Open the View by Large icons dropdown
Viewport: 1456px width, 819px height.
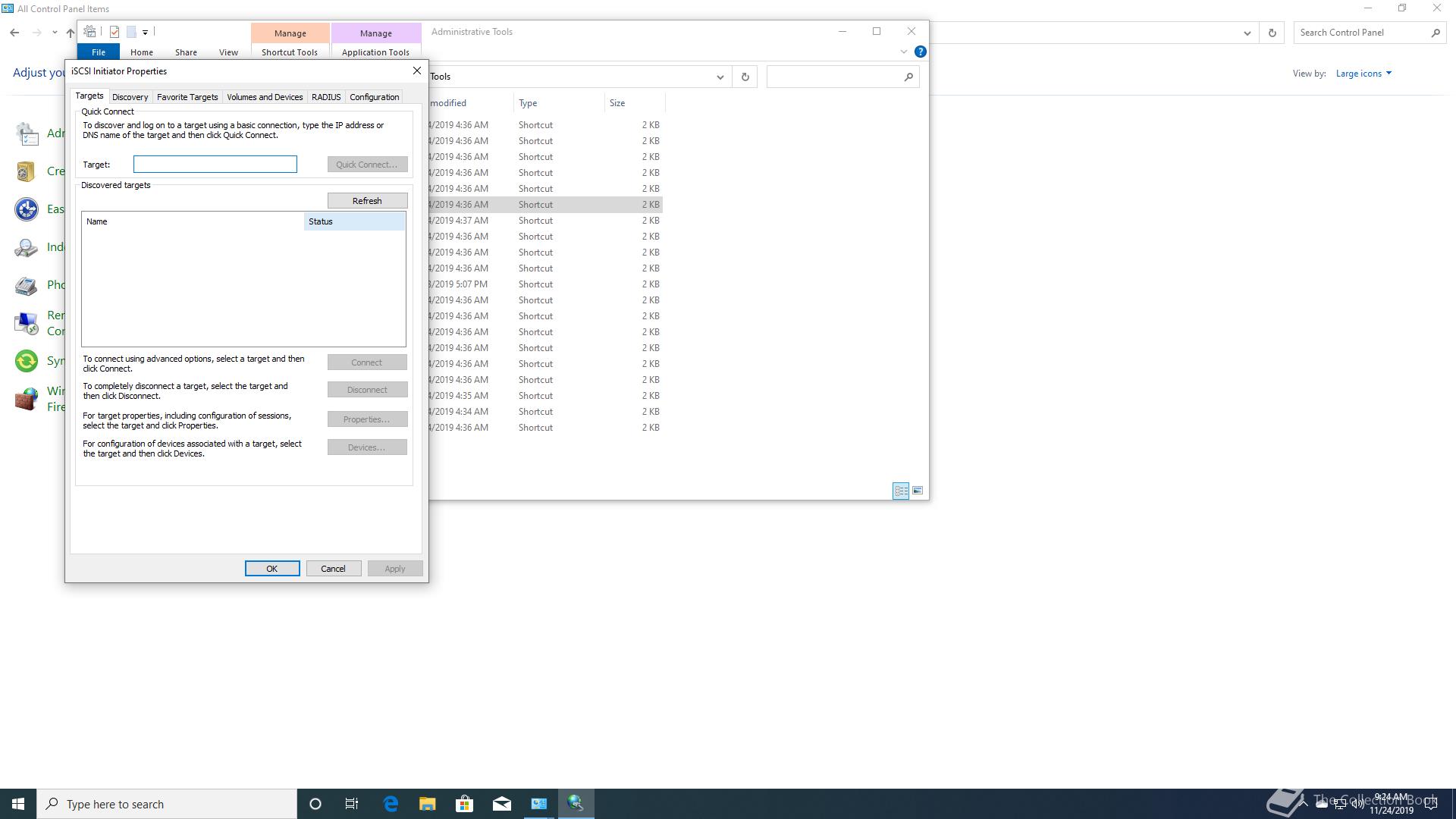tap(1363, 74)
